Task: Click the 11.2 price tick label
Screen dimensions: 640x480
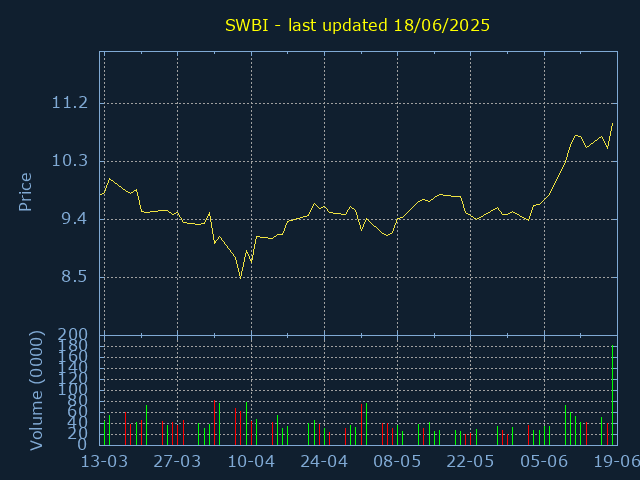Action: 70,103
